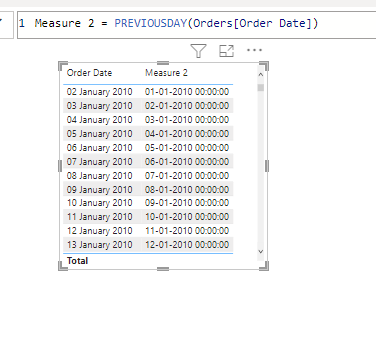Select the 10 January 2010 cell

(x=99, y=203)
